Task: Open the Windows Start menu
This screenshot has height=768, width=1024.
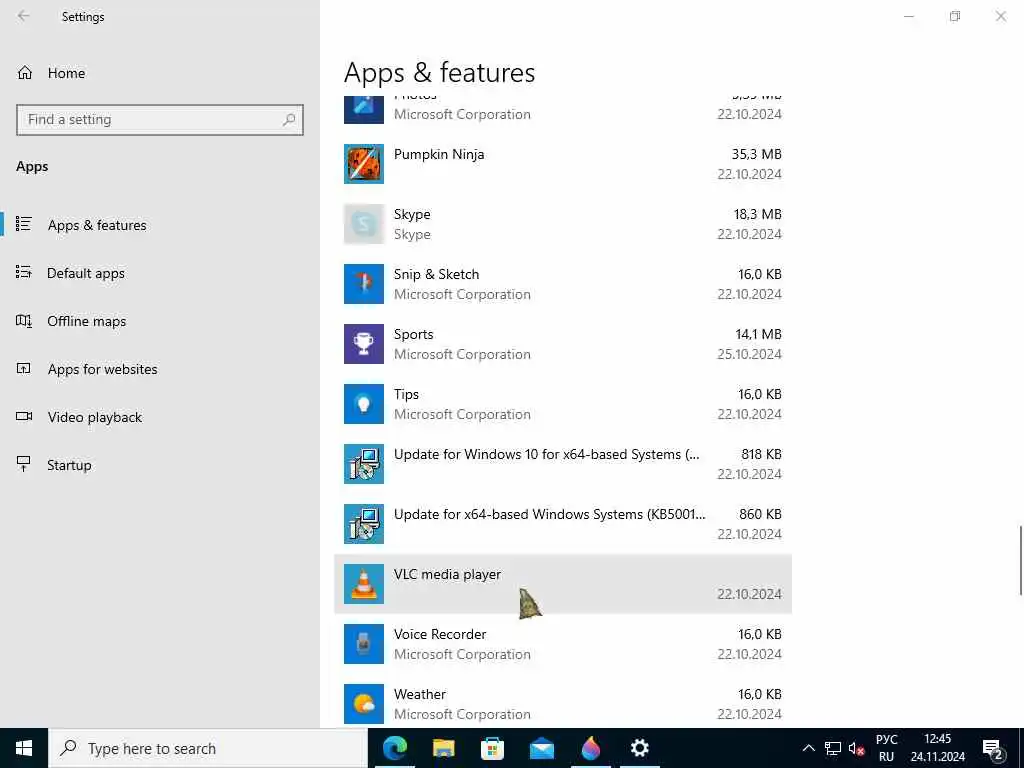Action: coord(24,748)
